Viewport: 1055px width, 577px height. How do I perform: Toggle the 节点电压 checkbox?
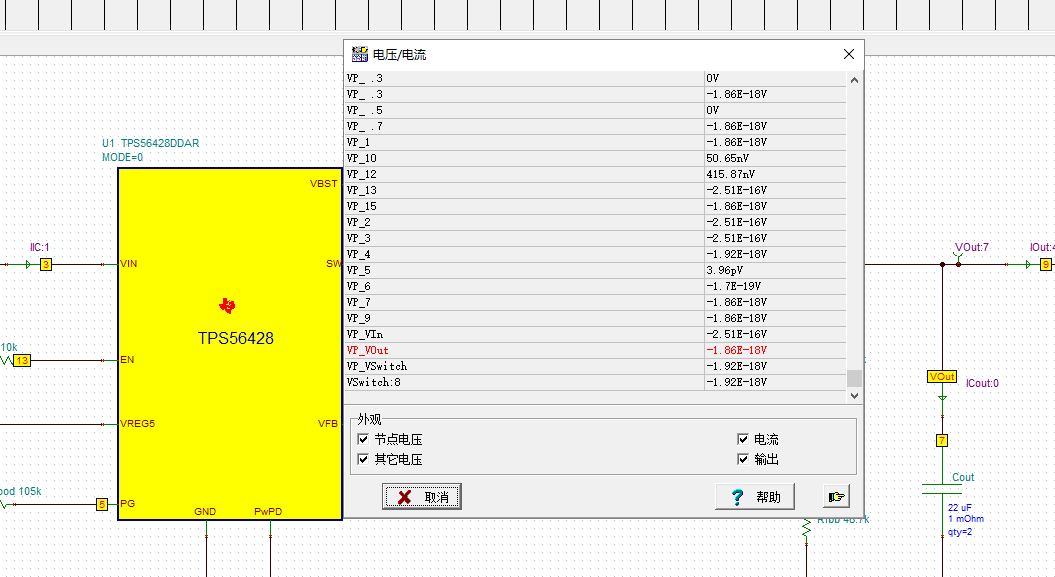click(x=363, y=439)
